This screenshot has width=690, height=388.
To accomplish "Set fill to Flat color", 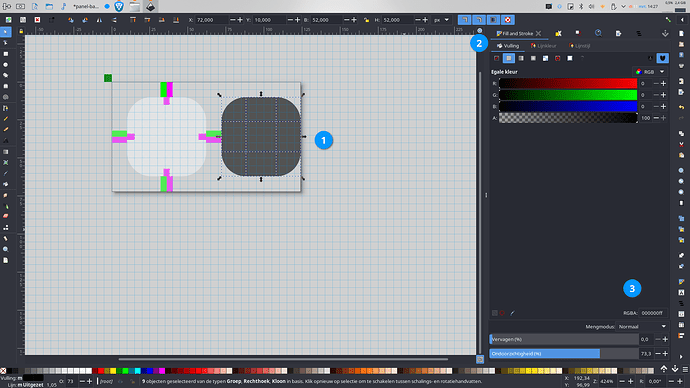I will point(509,58).
